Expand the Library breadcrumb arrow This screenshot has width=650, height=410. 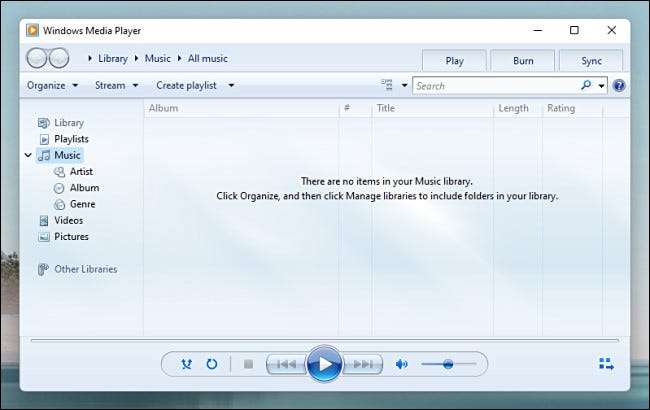tap(90, 58)
